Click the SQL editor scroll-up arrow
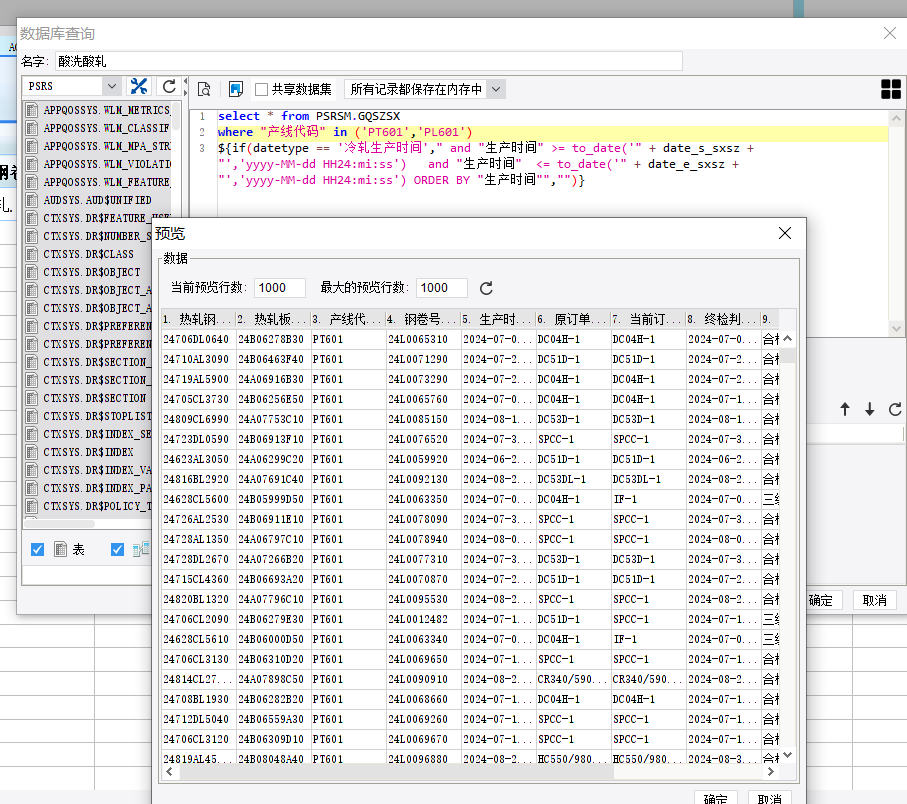 [896, 119]
